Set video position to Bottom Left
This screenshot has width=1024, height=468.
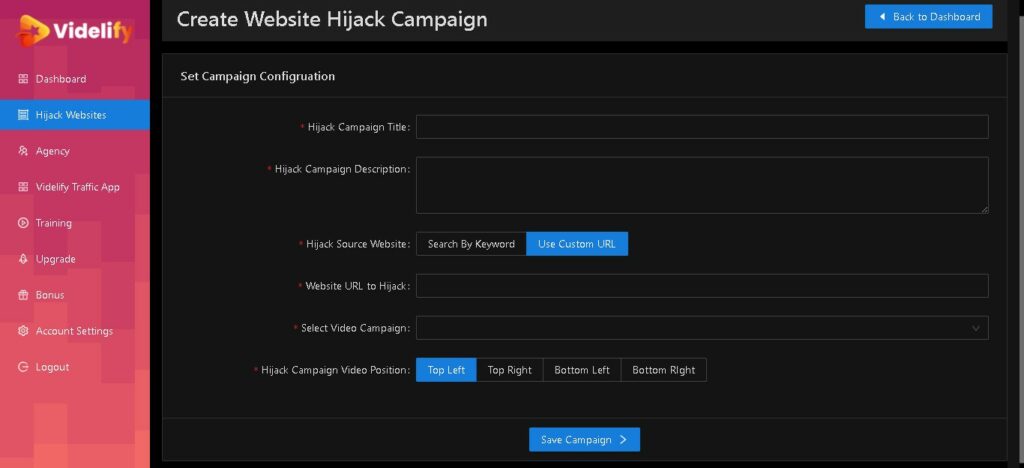point(582,370)
